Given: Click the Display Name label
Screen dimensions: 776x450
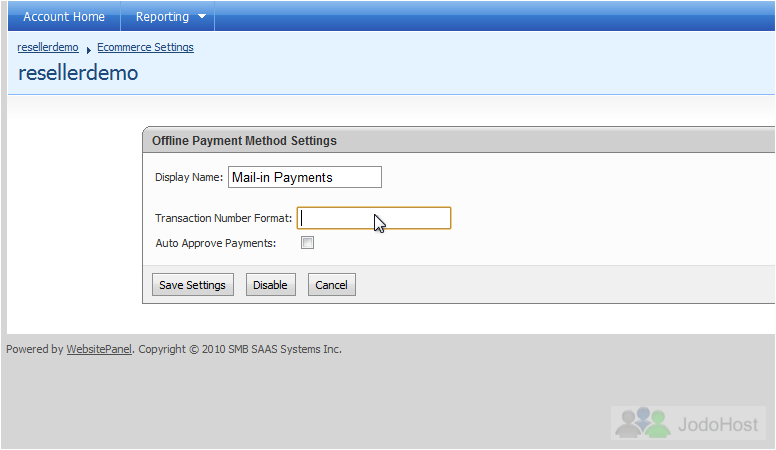Looking at the screenshot, I should pyautogui.click(x=189, y=177).
